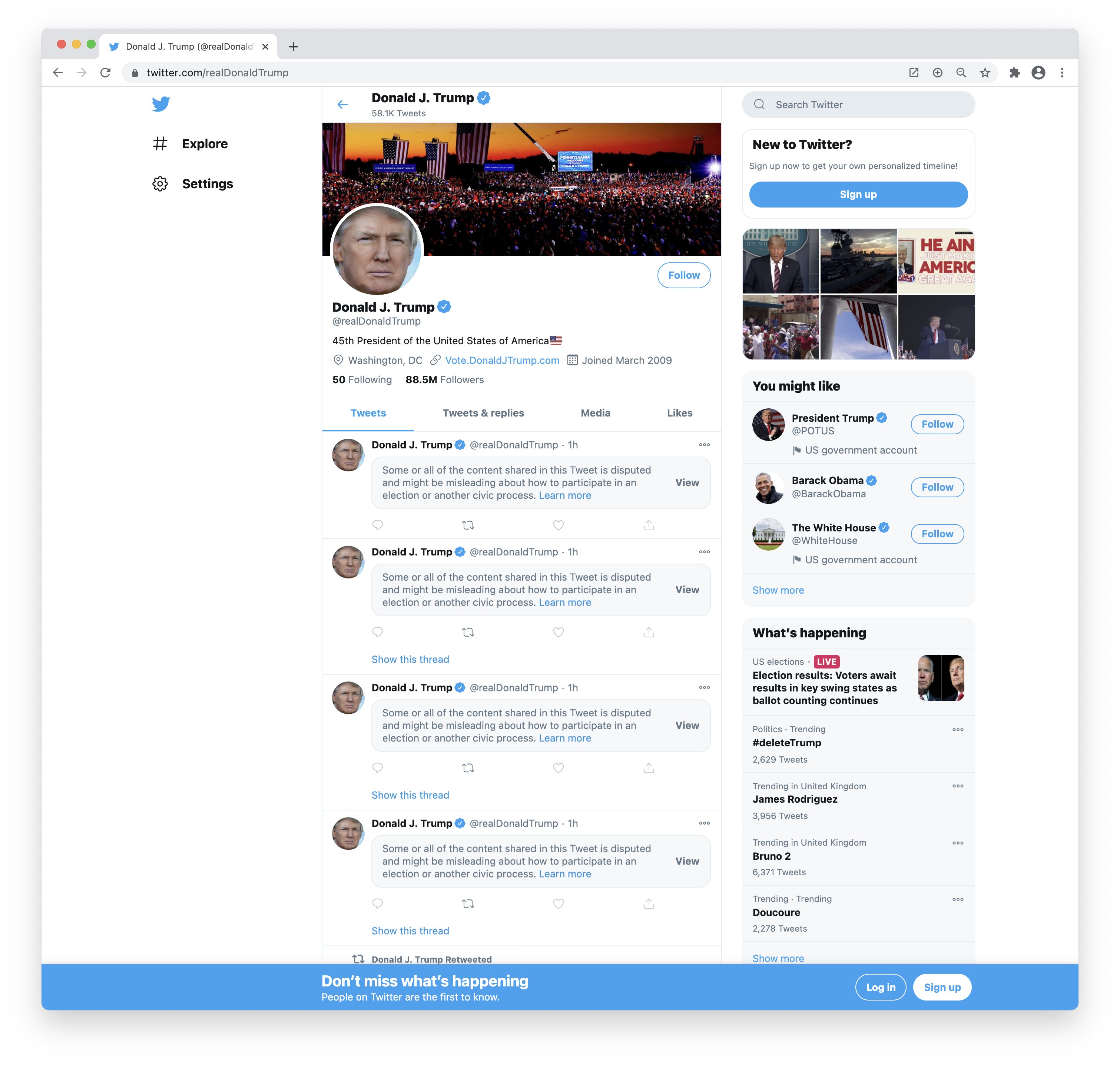Like the fourth tweet

559,903
